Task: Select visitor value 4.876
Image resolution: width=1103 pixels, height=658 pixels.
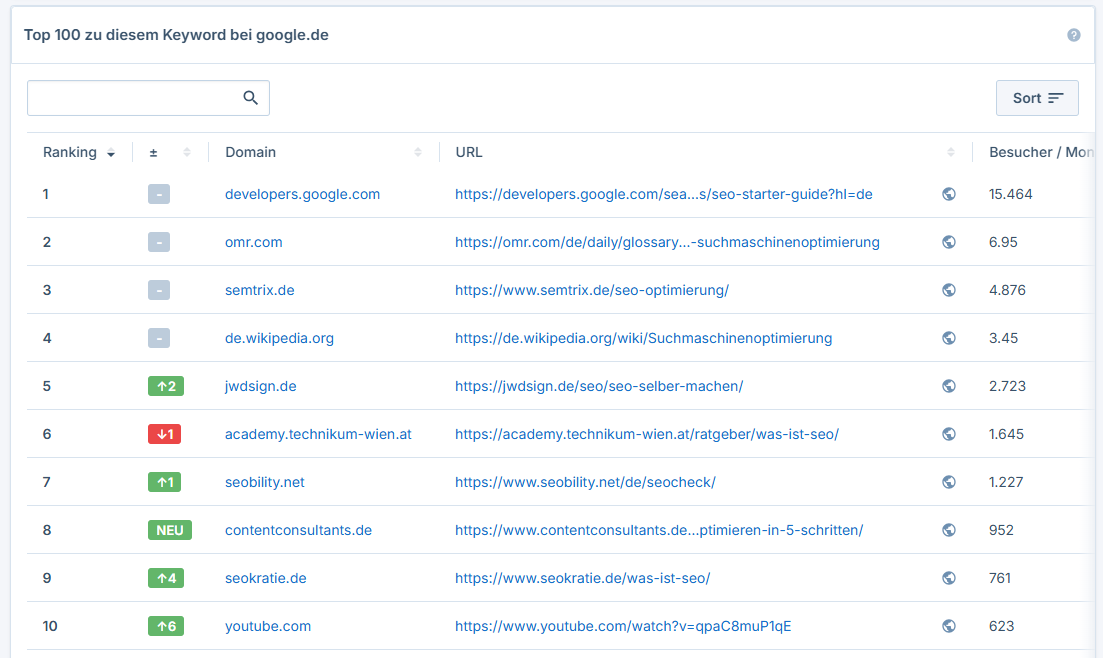Action: (1007, 290)
